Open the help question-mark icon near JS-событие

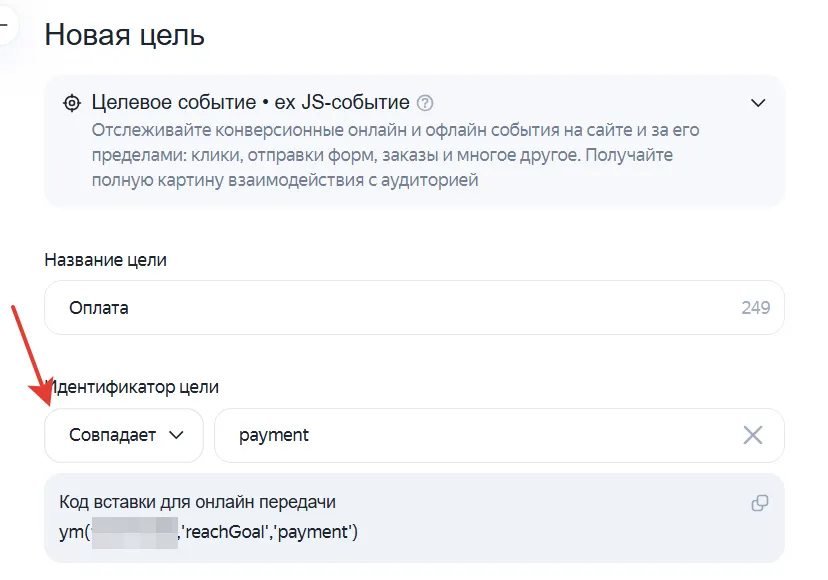(x=425, y=102)
